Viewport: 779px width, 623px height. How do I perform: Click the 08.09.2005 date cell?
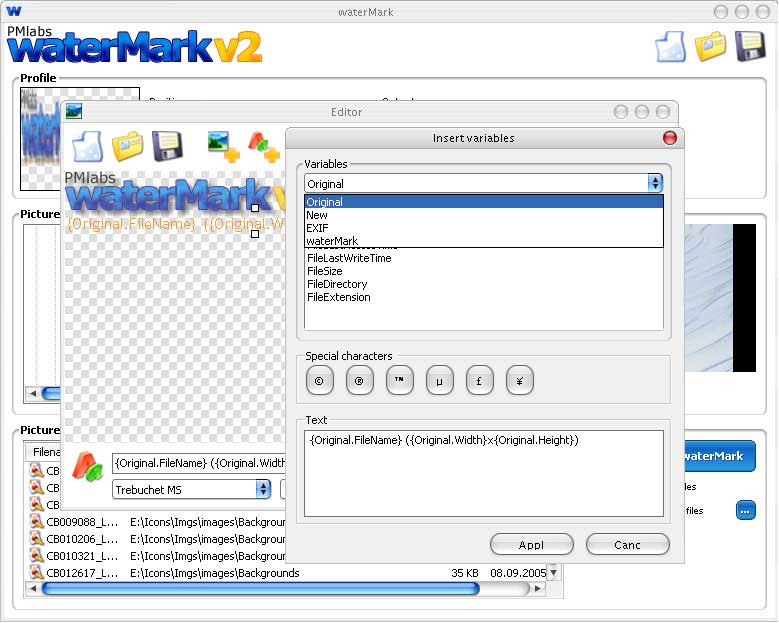point(518,573)
